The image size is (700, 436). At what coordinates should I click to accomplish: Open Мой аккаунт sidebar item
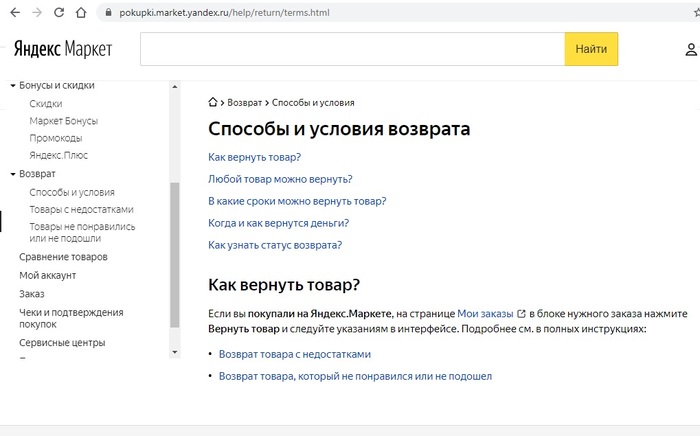point(47,275)
